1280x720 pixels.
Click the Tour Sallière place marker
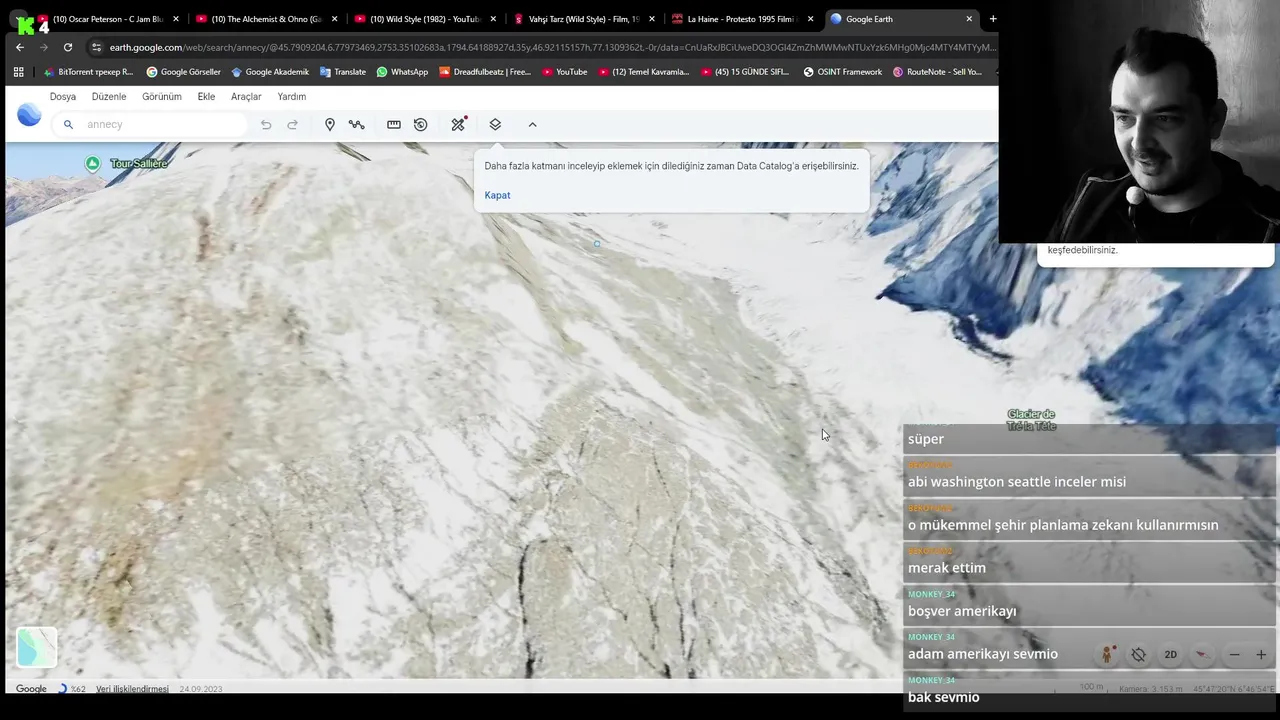point(92,164)
